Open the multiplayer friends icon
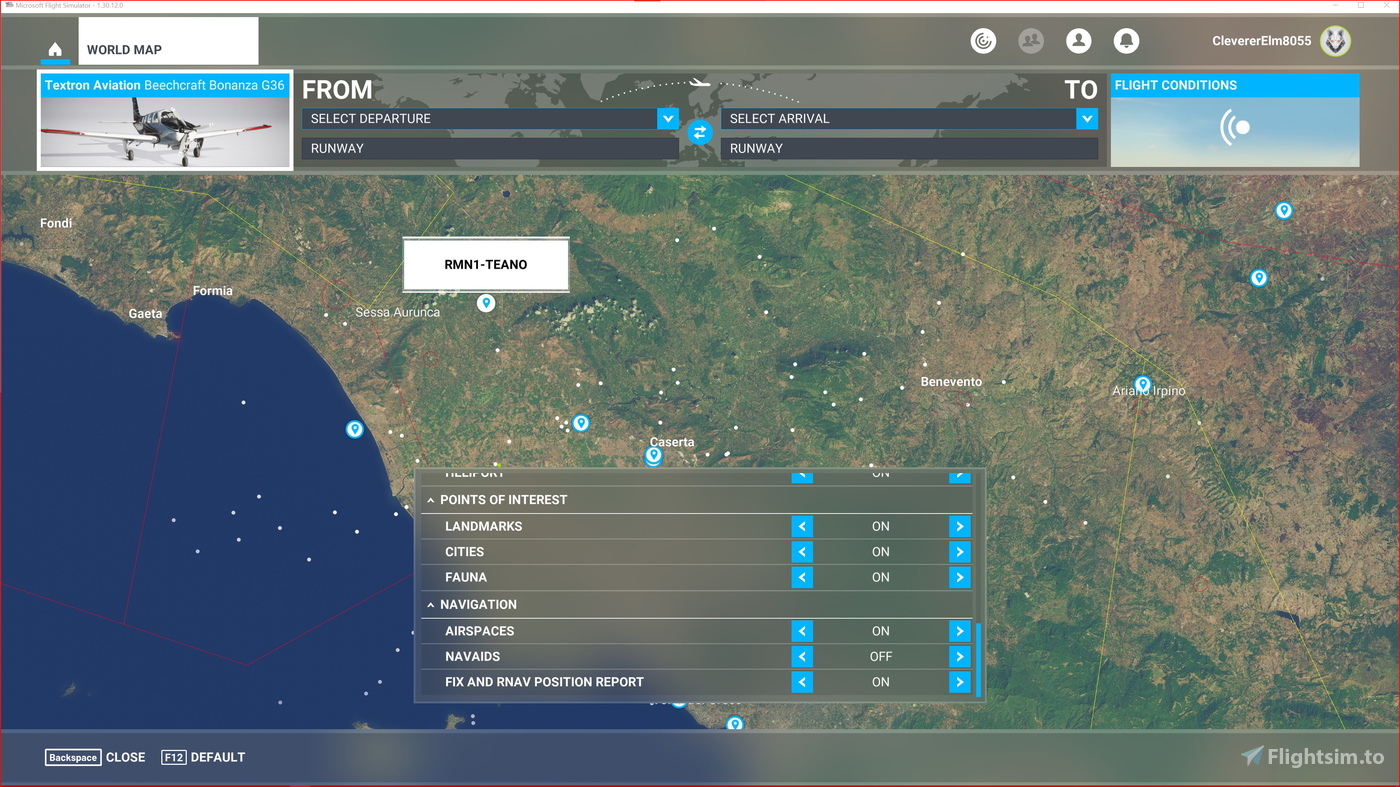 tap(1031, 40)
